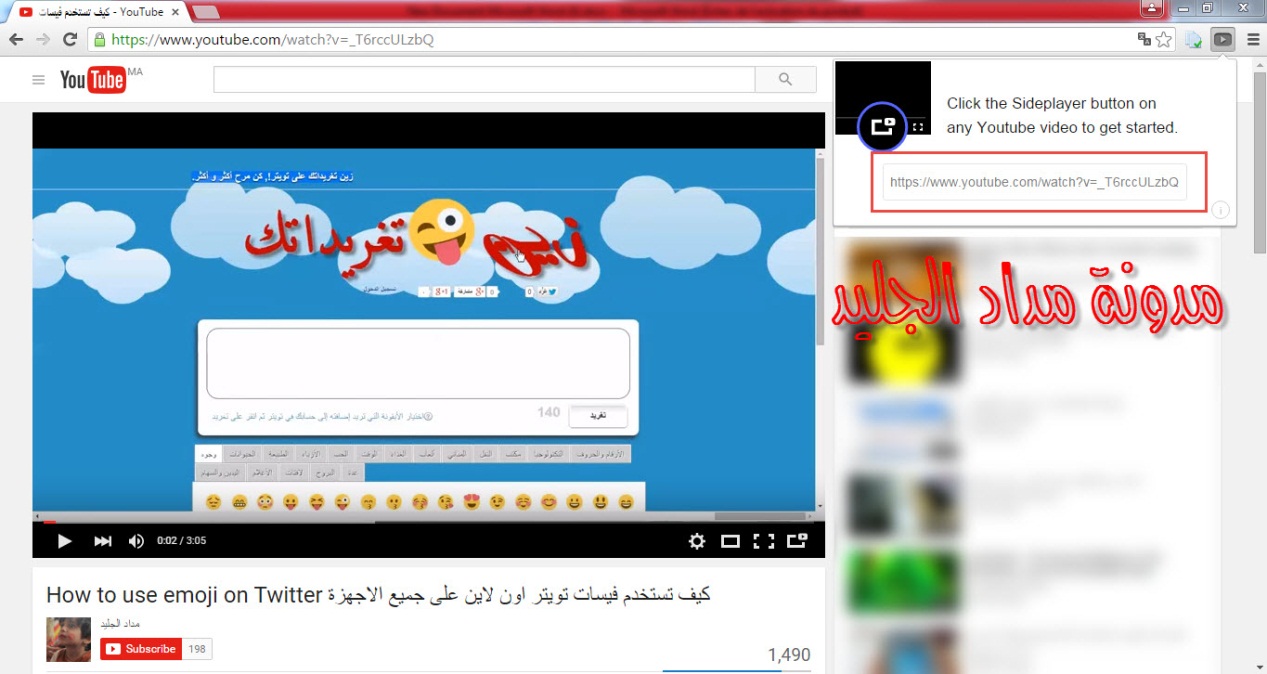Image resolution: width=1267 pixels, height=674 pixels.
Task: Subscribe to the channel
Action: (x=141, y=649)
